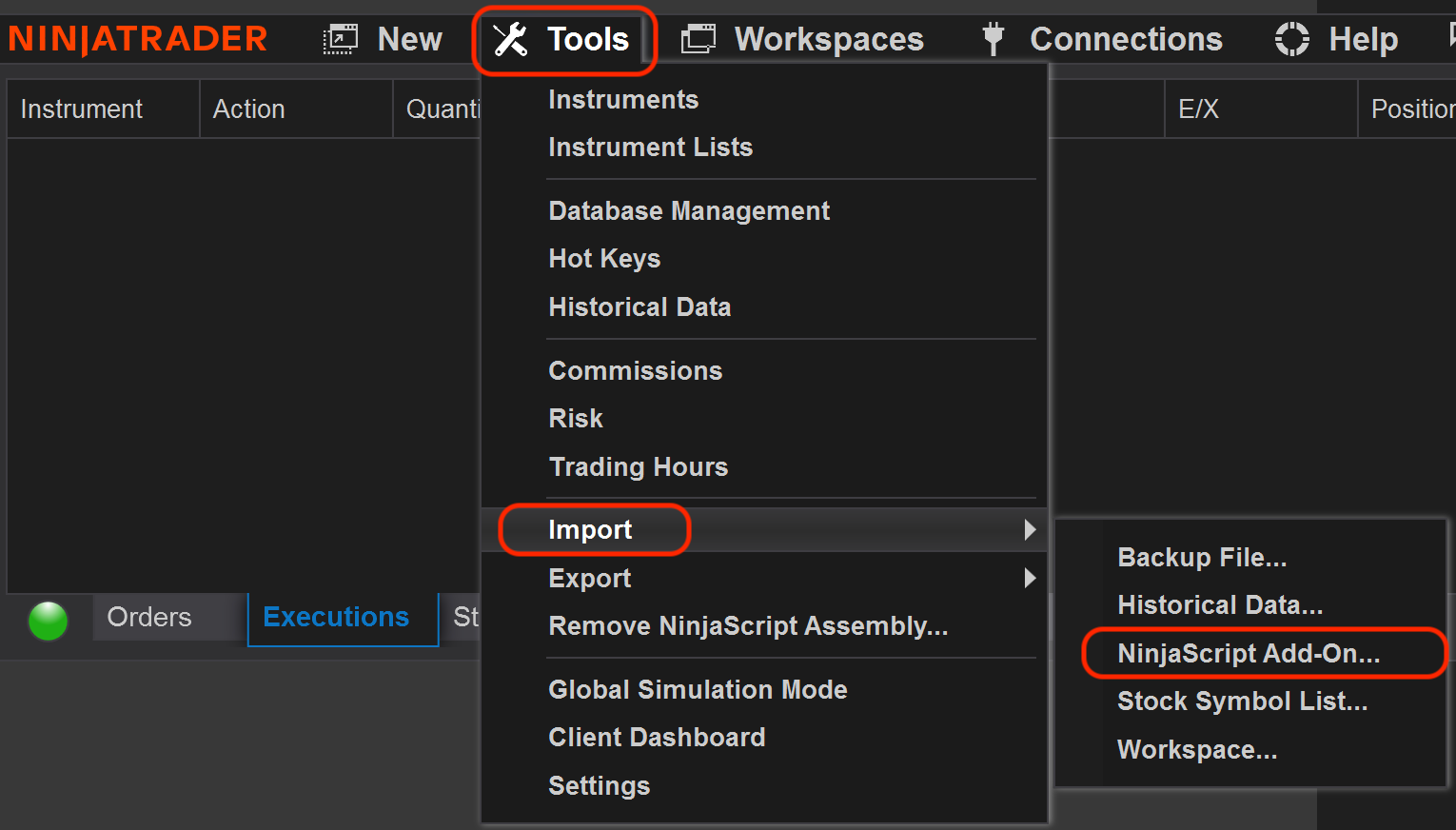Open the Help menu
The height and width of the screenshot is (830, 1456).
[x=1363, y=39]
